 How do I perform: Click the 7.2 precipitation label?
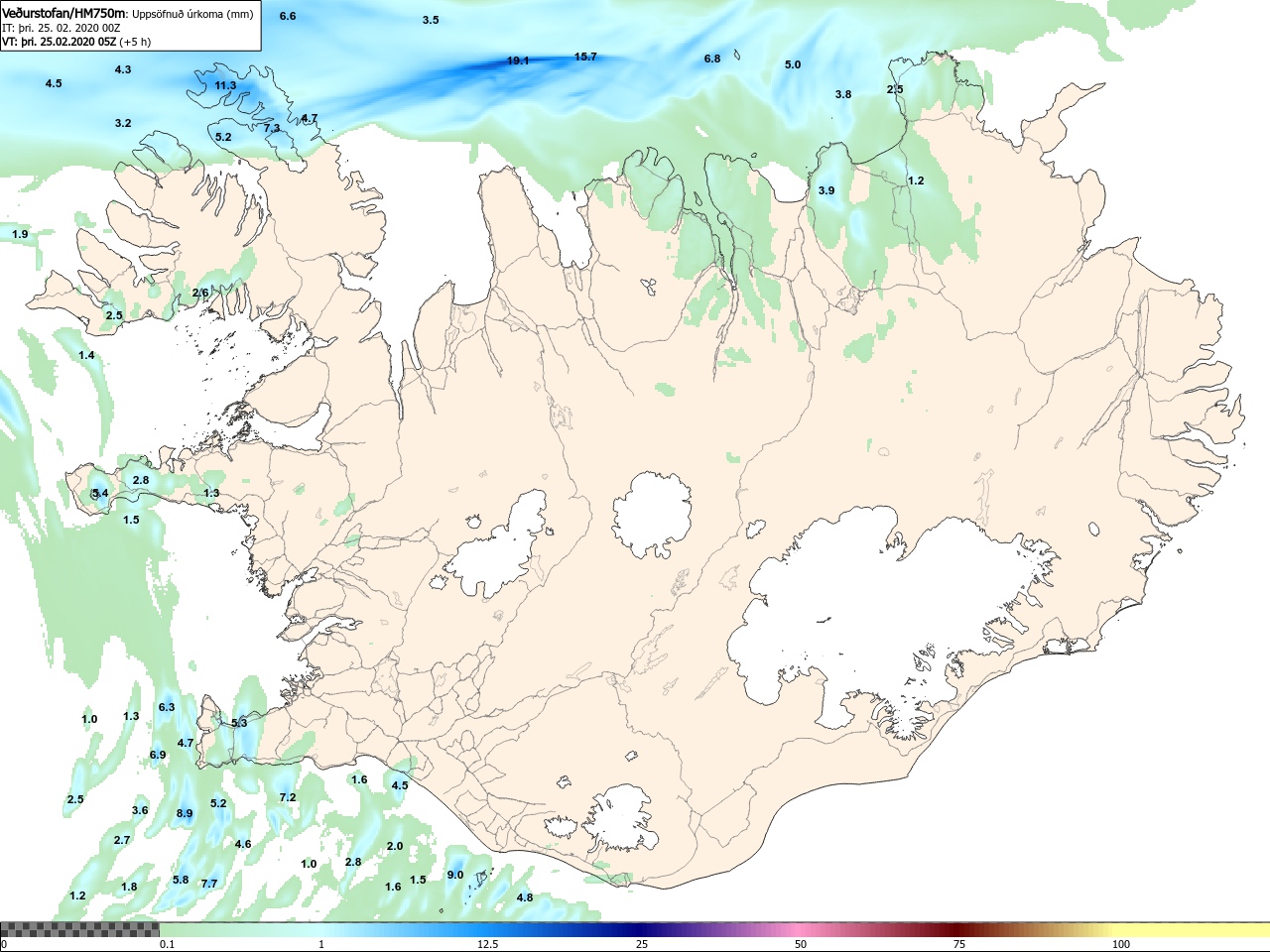(288, 797)
